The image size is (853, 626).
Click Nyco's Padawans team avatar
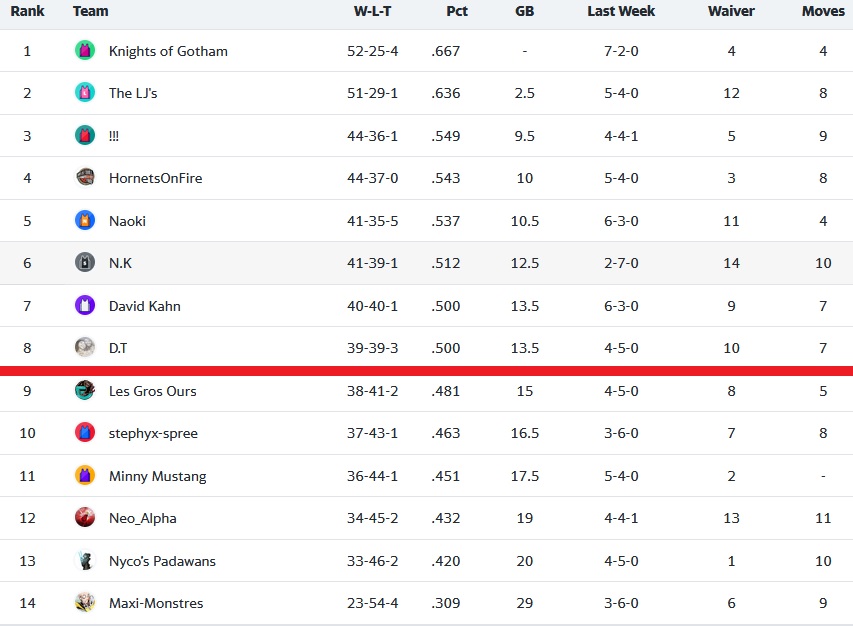pos(85,561)
